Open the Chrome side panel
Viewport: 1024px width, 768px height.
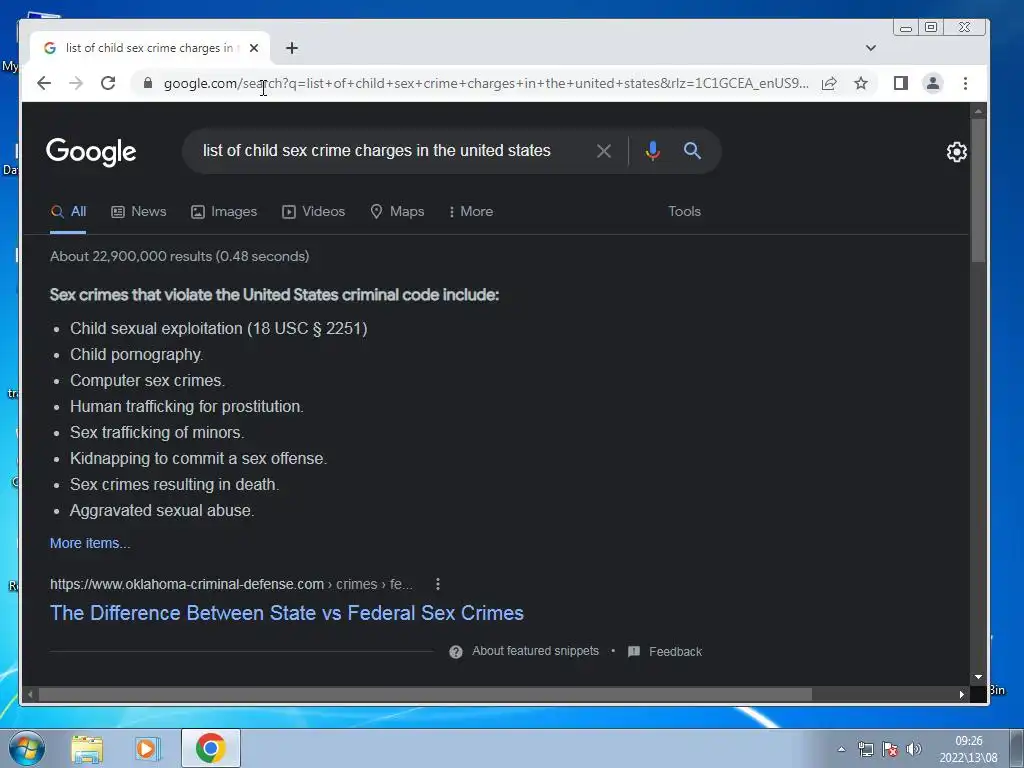901,83
